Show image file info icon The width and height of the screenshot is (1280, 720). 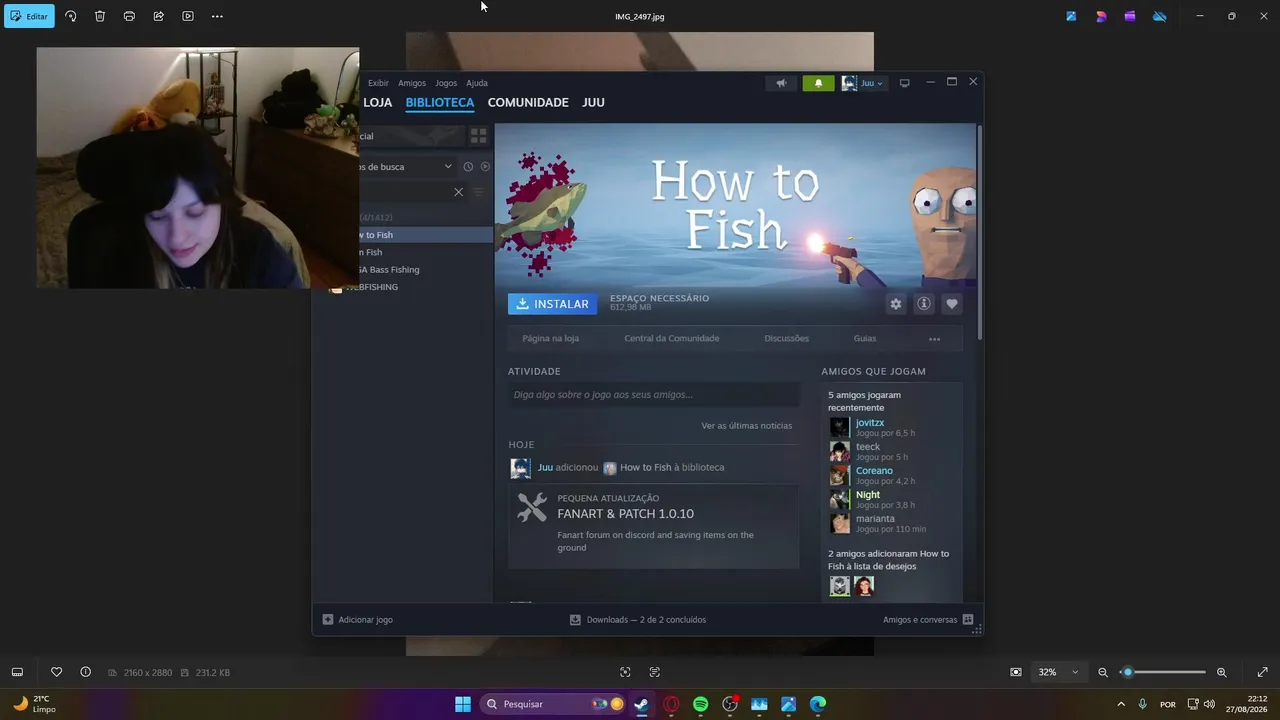pos(85,672)
